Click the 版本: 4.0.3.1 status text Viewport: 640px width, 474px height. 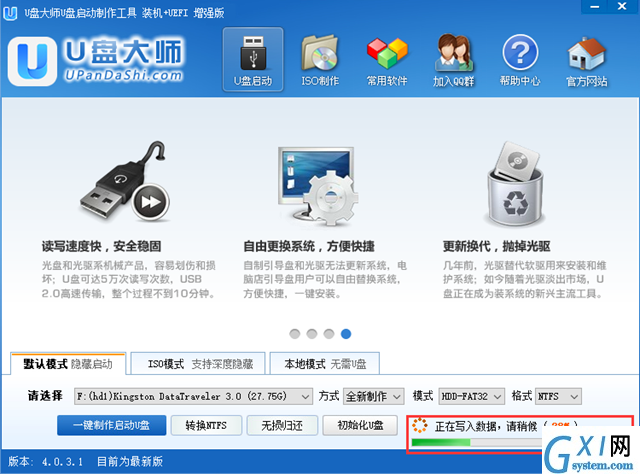[45, 462]
